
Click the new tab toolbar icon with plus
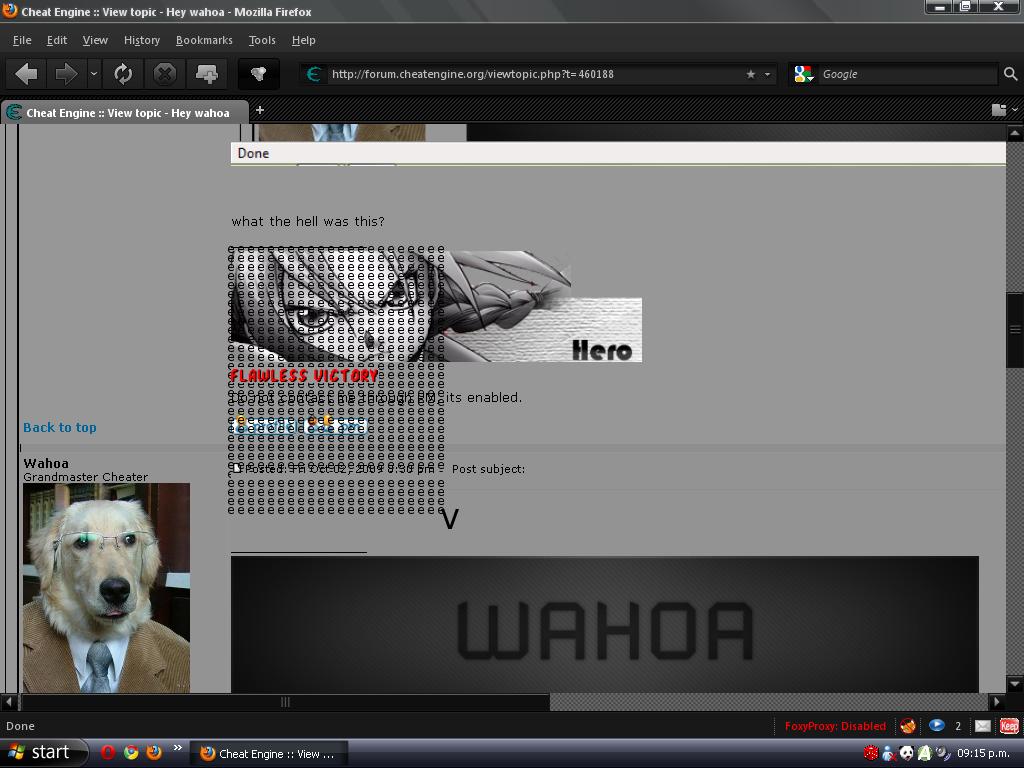point(206,74)
